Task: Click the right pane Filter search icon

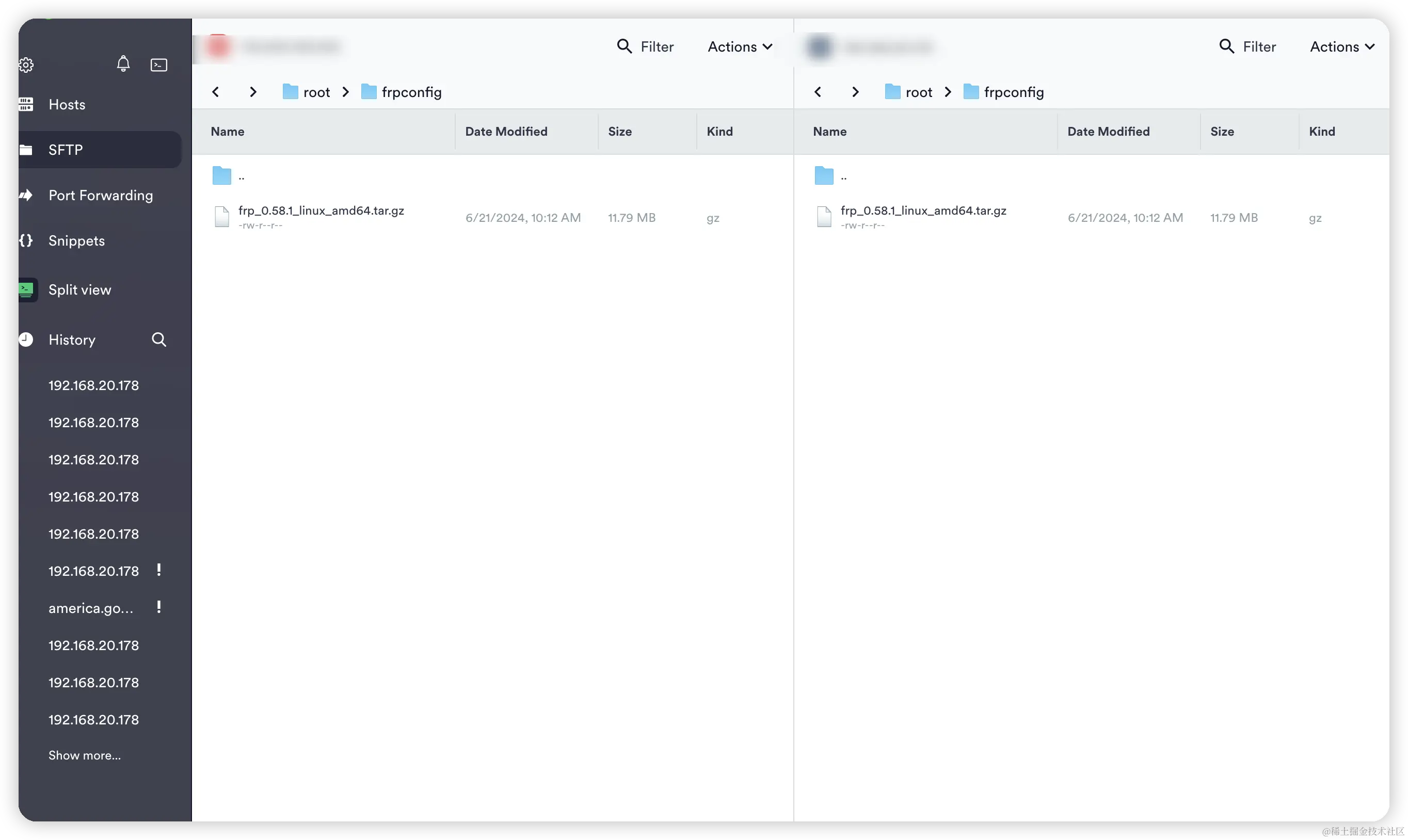Action: [1226, 46]
